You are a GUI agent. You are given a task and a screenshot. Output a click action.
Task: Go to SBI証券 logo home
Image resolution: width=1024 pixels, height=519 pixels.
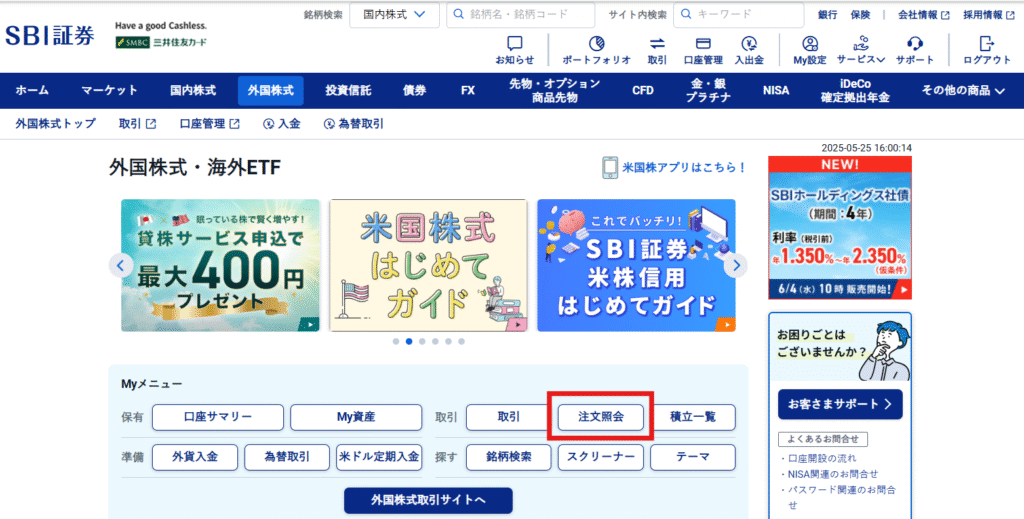pyautogui.click(x=50, y=35)
